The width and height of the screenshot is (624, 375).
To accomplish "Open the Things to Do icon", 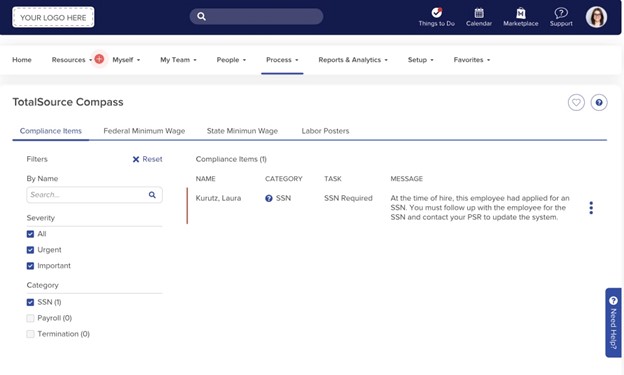I will (437, 13).
